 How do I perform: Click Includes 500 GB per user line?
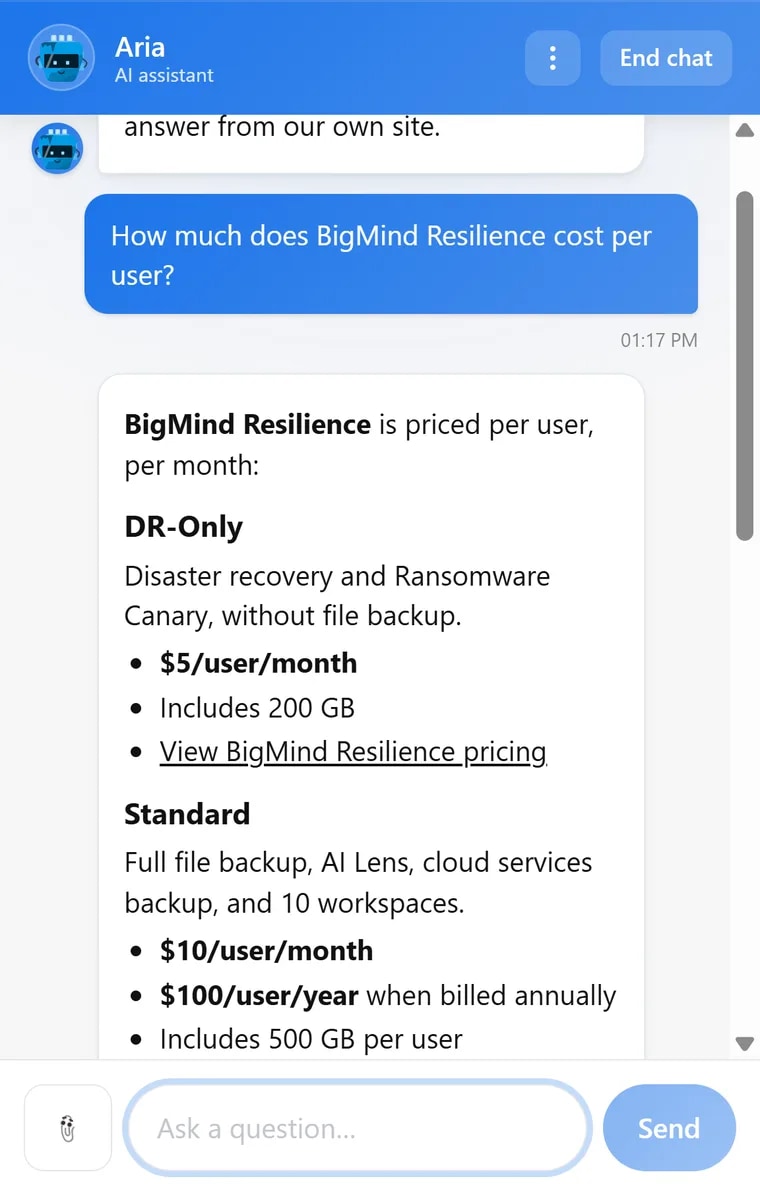point(311,1040)
